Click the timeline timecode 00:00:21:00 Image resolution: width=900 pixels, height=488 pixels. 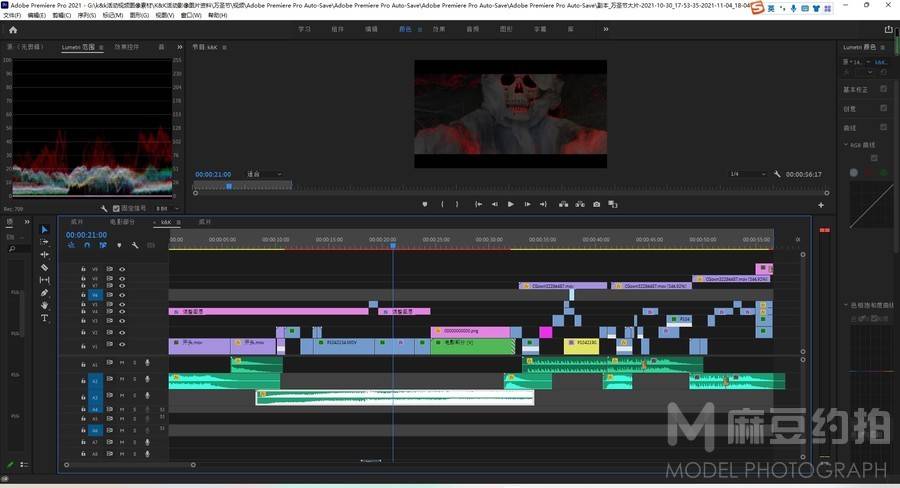[86, 235]
